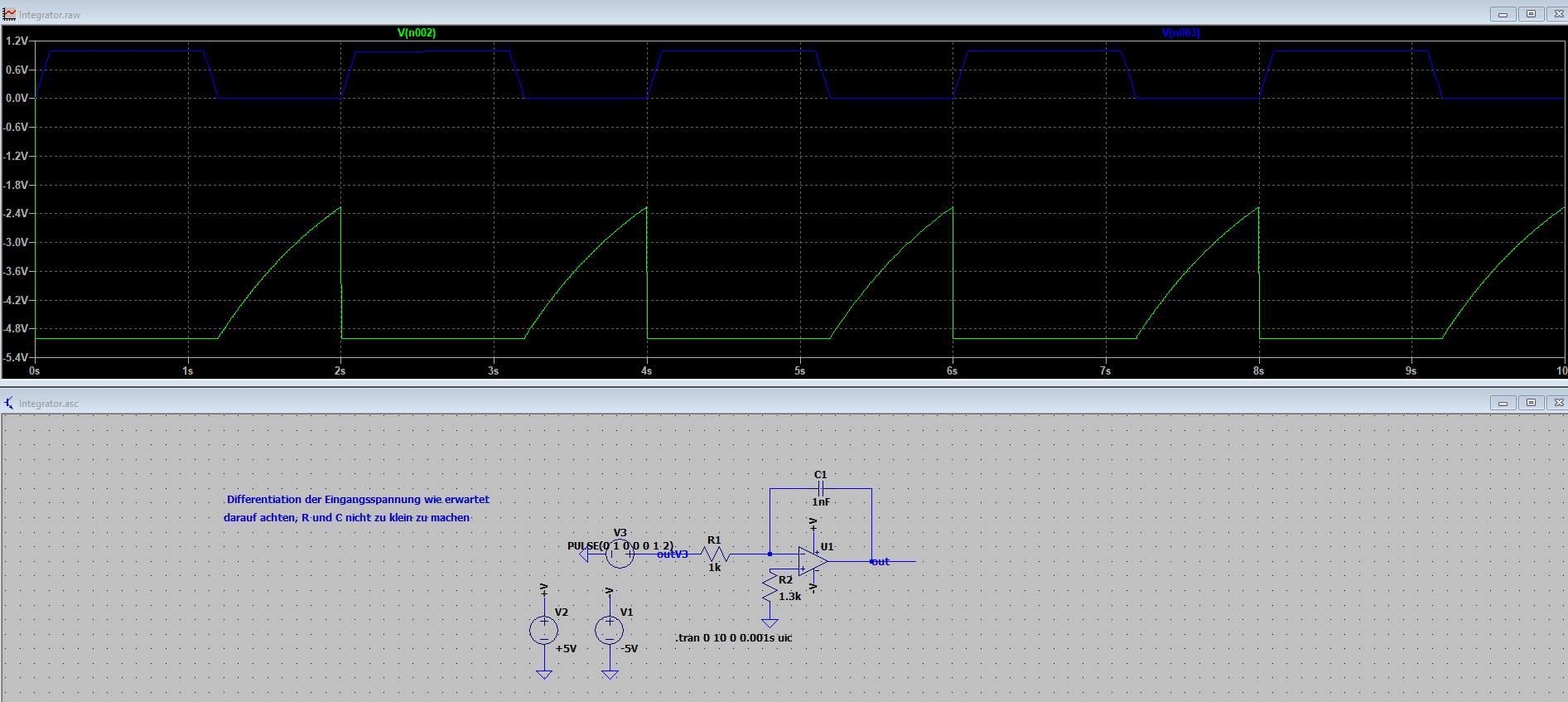The height and width of the screenshot is (702, 1568).
Task: Click the 4s time axis label
Action: (x=646, y=371)
